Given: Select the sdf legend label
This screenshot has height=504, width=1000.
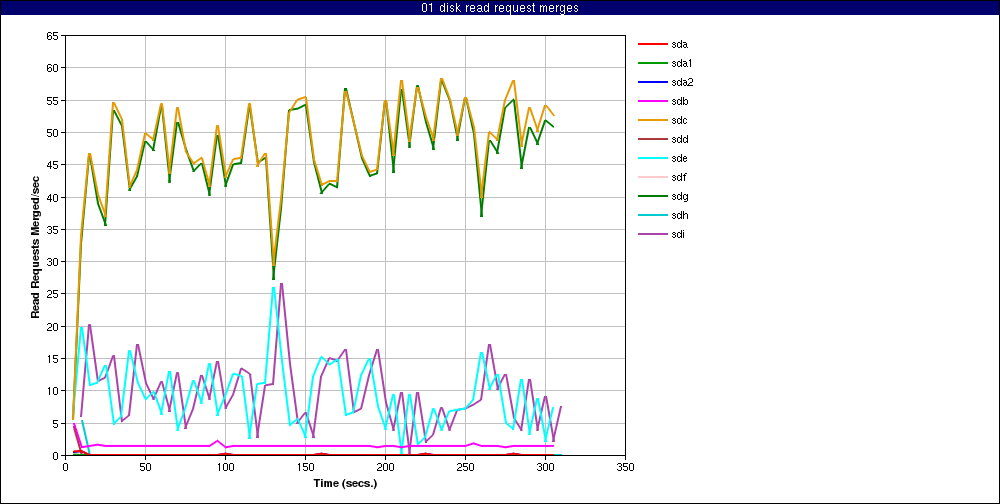Looking at the screenshot, I should pyautogui.click(x=679, y=177).
